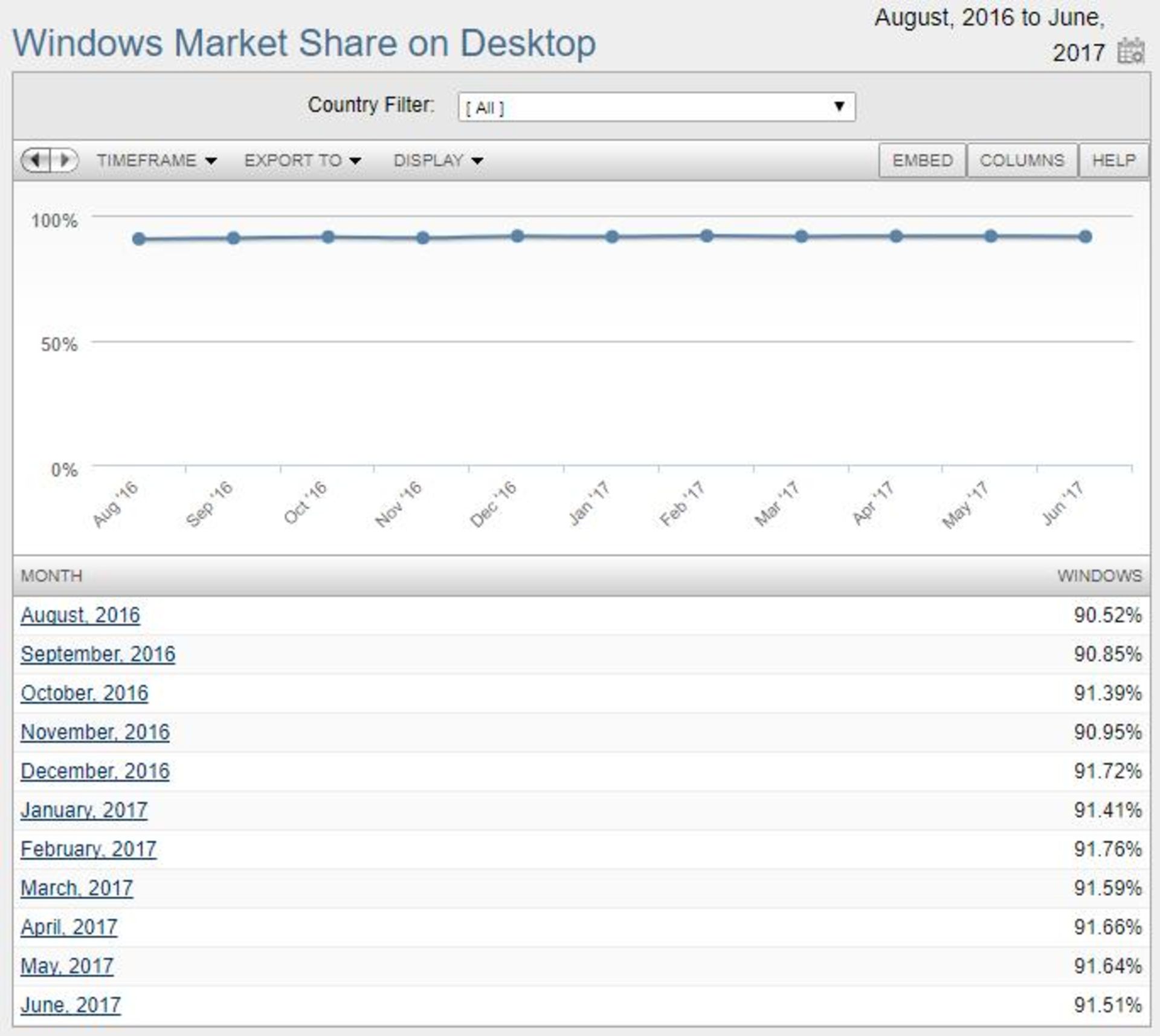The width and height of the screenshot is (1160, 1036).
Task: Sort by the MONTH column header
Action: (x=51, y=576)
